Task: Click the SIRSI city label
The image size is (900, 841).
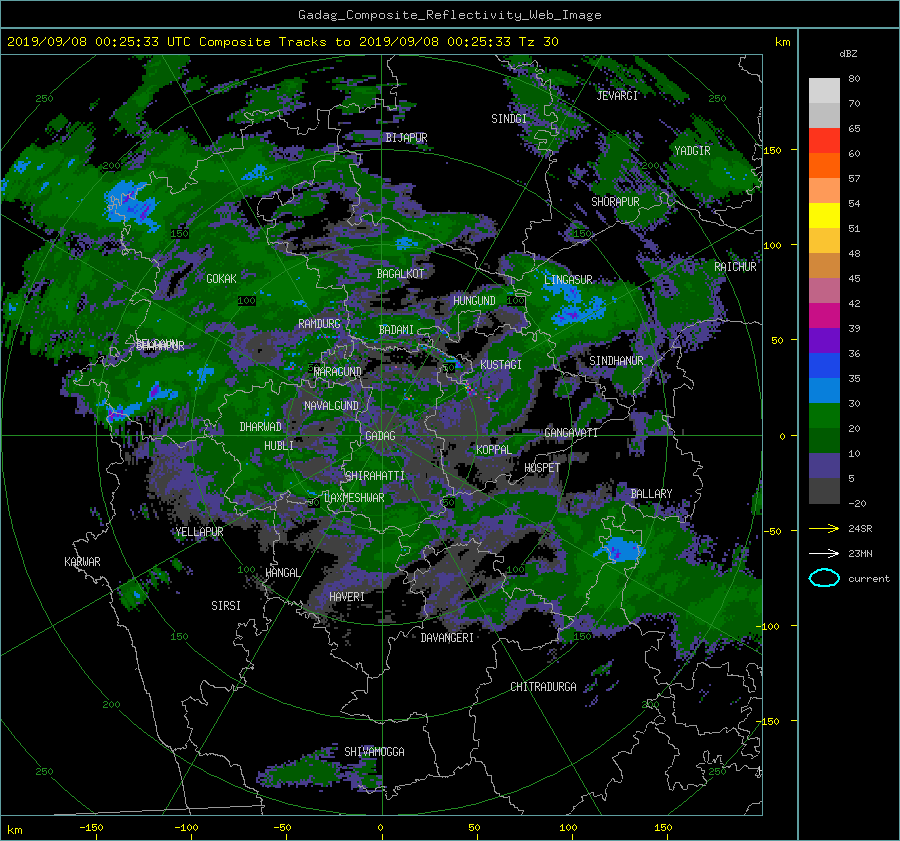Action: point(226,606)
